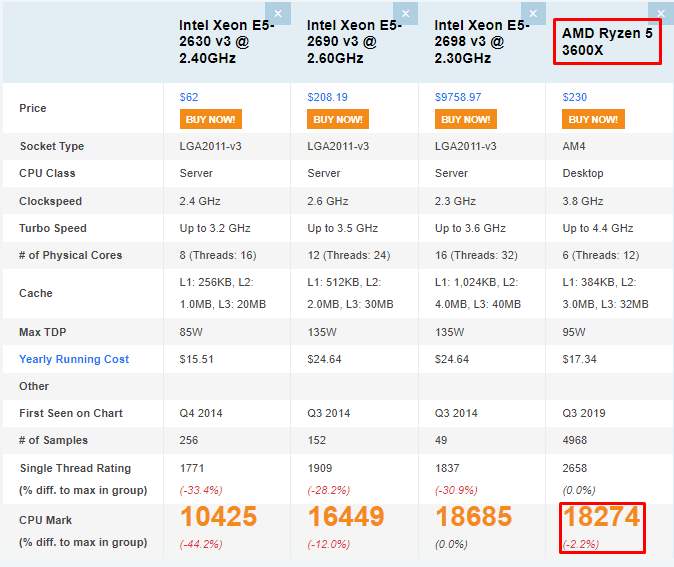
Task: Remove Intel Xeon E5-2698 v3 column
Action: (533, 13)
